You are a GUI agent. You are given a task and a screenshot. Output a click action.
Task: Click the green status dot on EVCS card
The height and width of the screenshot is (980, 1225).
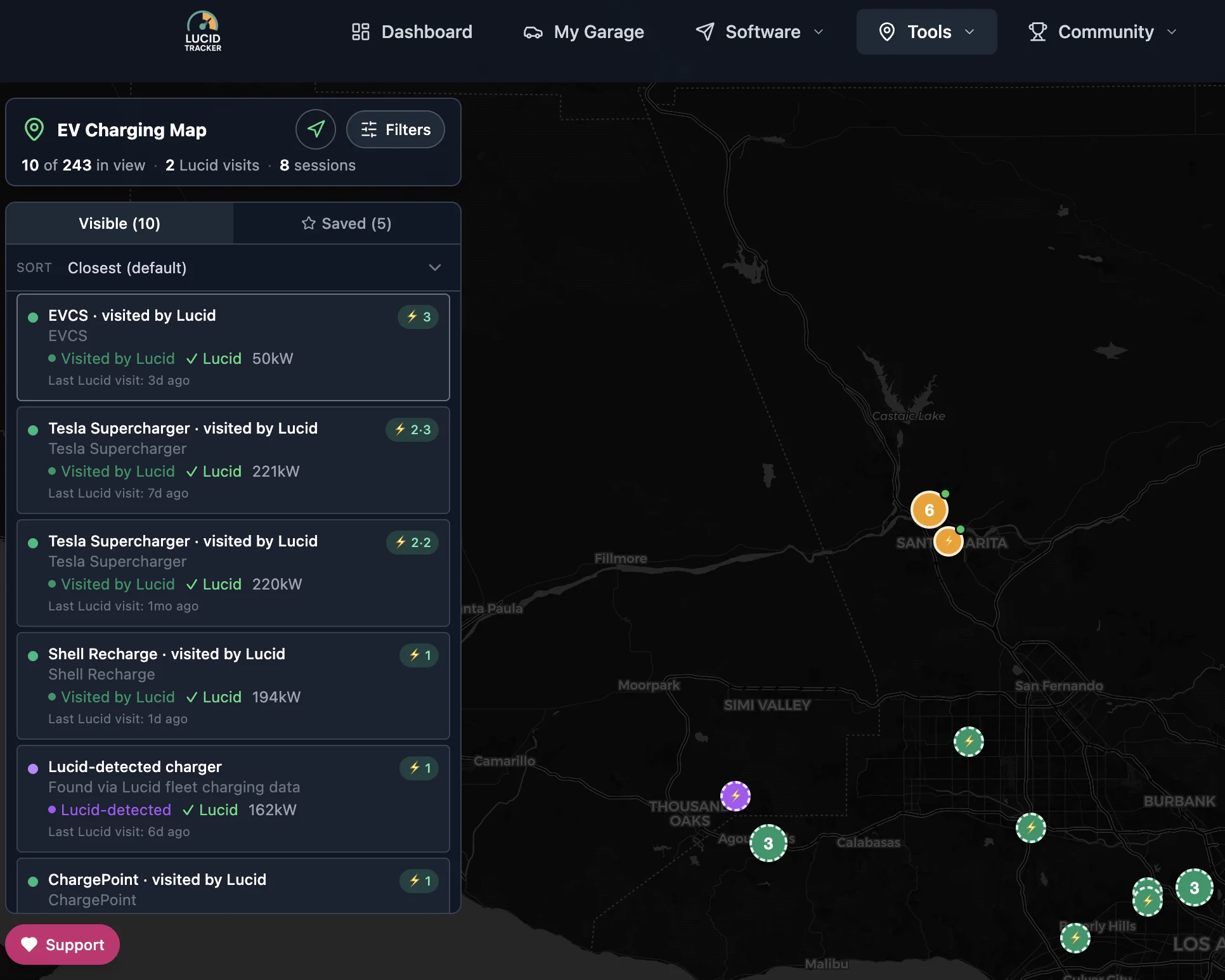(33, 317)
